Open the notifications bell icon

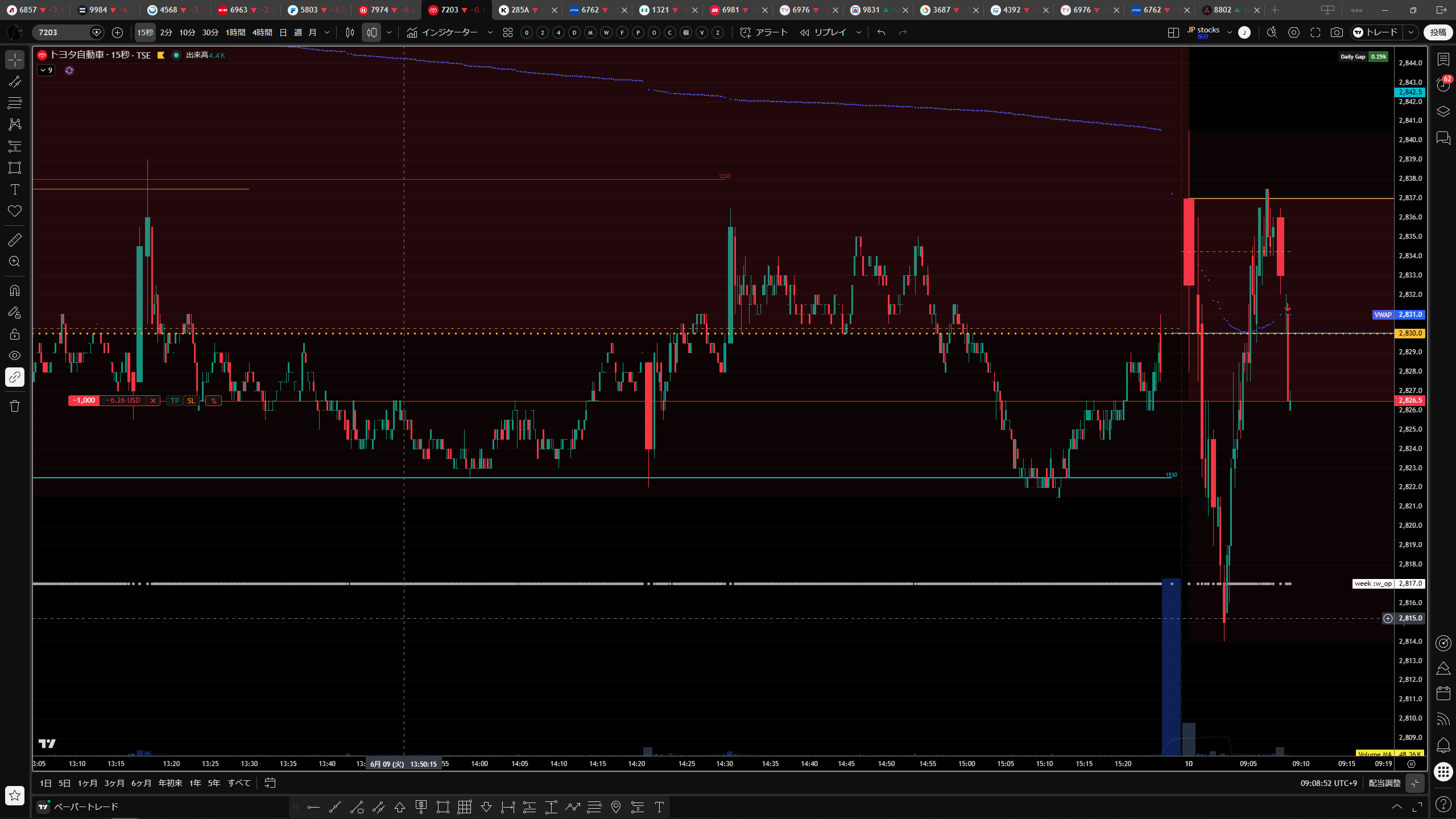tap(1443, 745)
